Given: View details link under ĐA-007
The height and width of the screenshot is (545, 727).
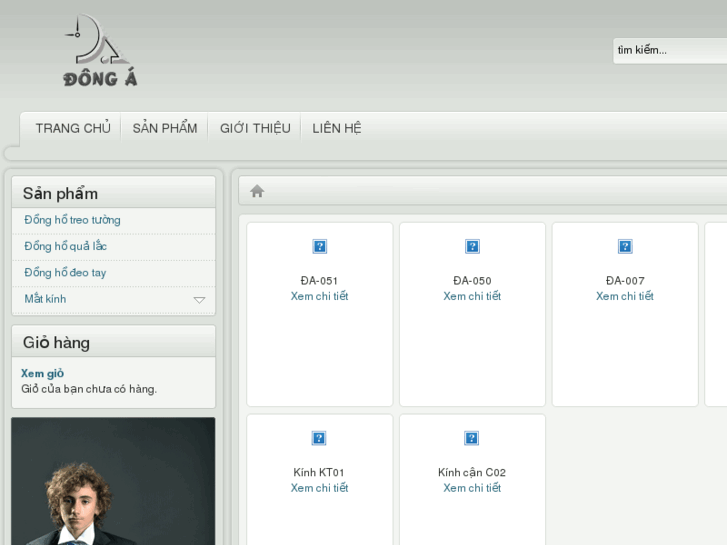Looking at the screenshot, I should click(x=625, y=296).
